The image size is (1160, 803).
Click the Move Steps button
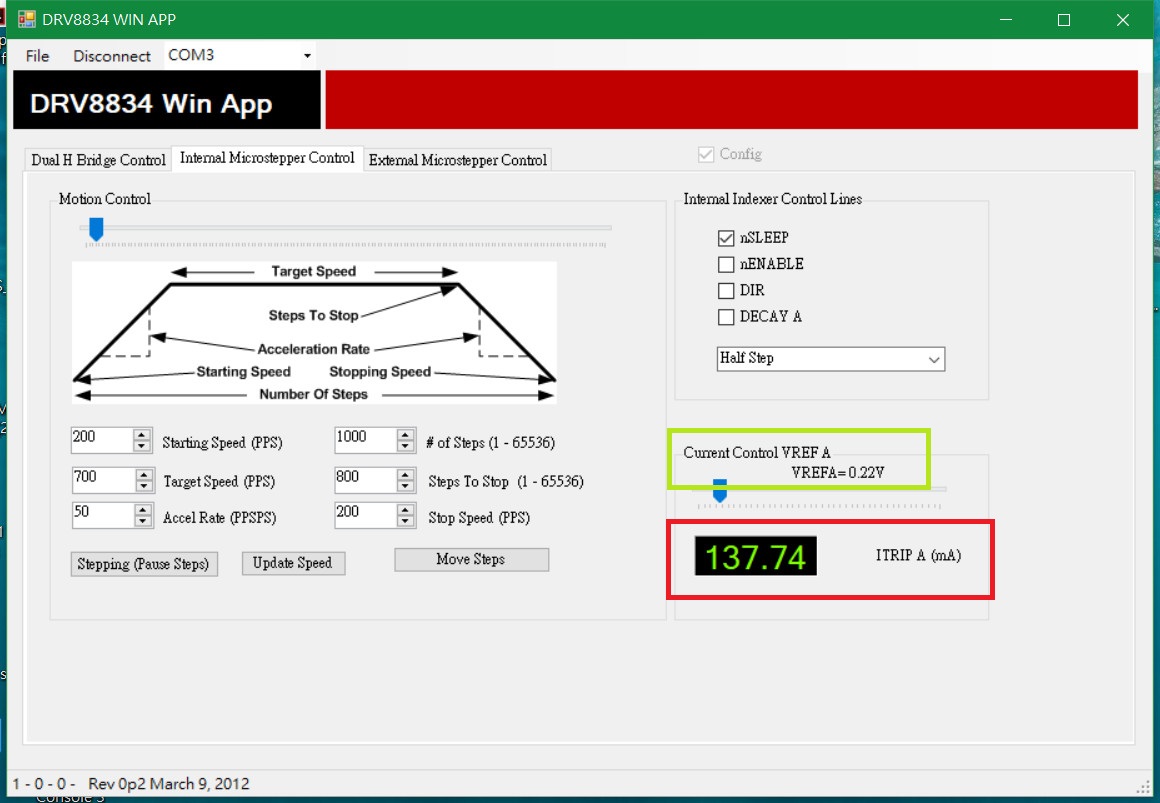click(x=471, y=560)
